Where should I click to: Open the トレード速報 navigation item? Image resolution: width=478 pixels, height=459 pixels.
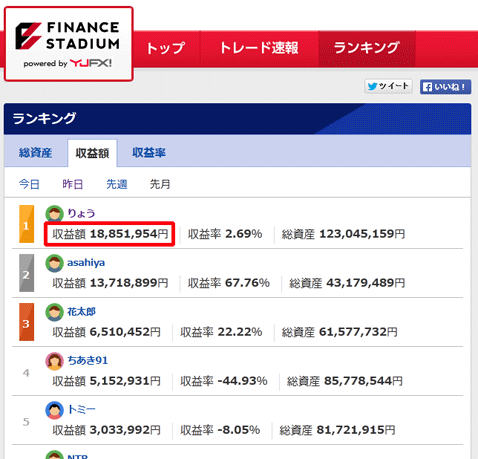click(x=259, y=48)
